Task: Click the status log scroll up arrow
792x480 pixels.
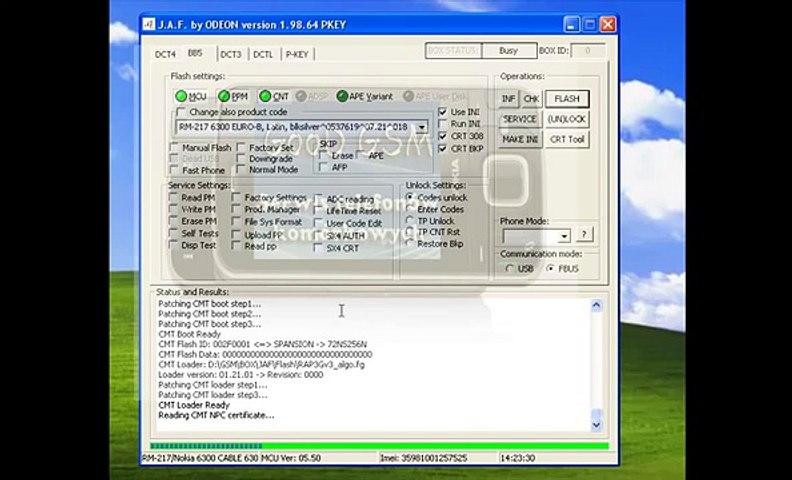Action: 596,305
